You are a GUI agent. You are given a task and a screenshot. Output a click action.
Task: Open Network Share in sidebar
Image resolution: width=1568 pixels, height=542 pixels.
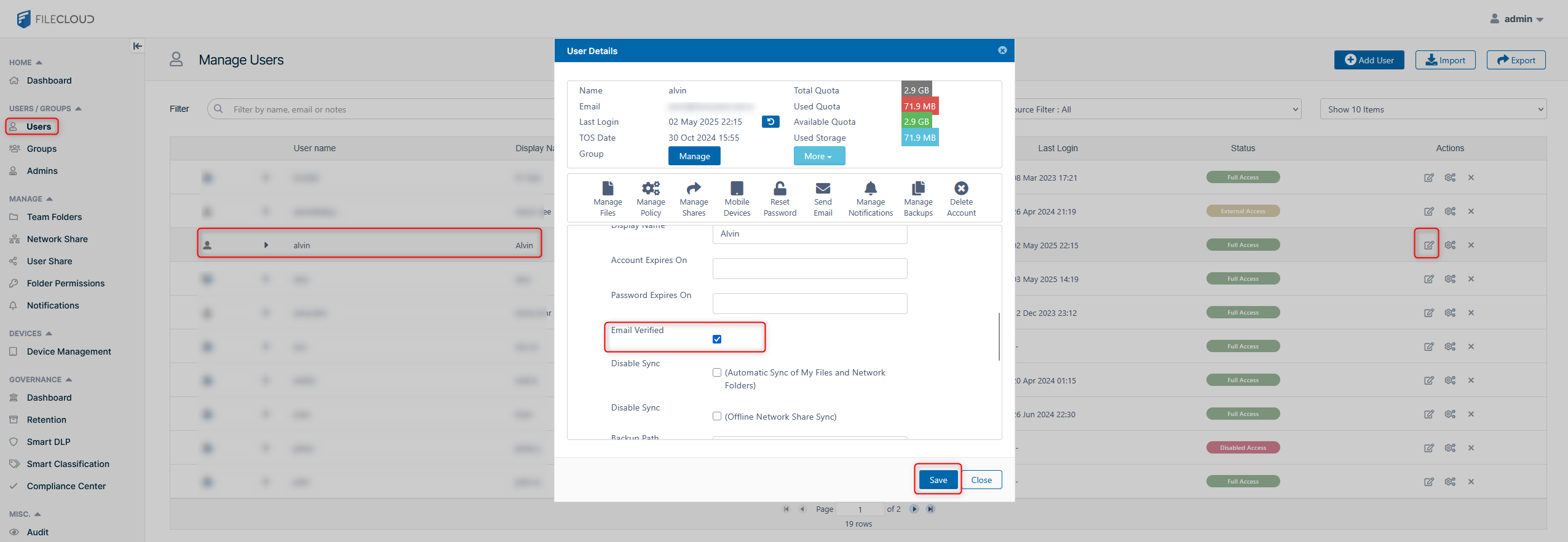(57, 239)
